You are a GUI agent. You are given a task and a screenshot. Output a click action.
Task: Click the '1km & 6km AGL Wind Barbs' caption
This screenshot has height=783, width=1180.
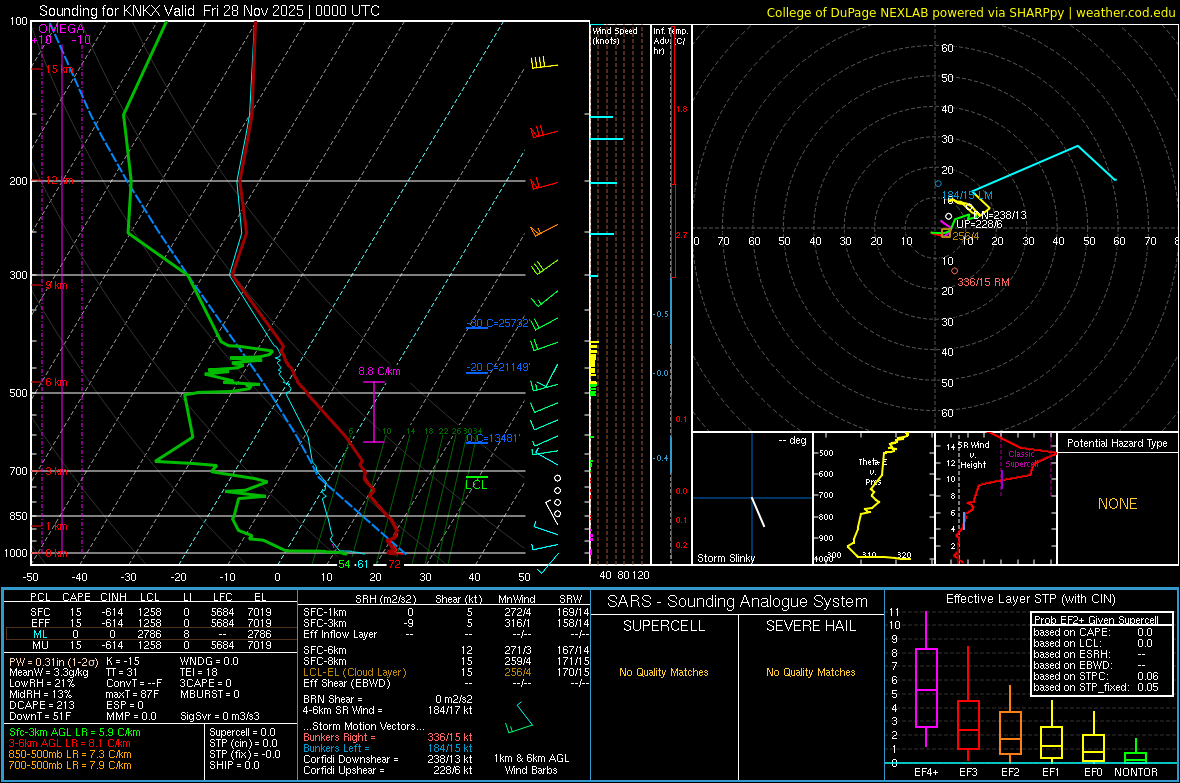coord(531,764)
